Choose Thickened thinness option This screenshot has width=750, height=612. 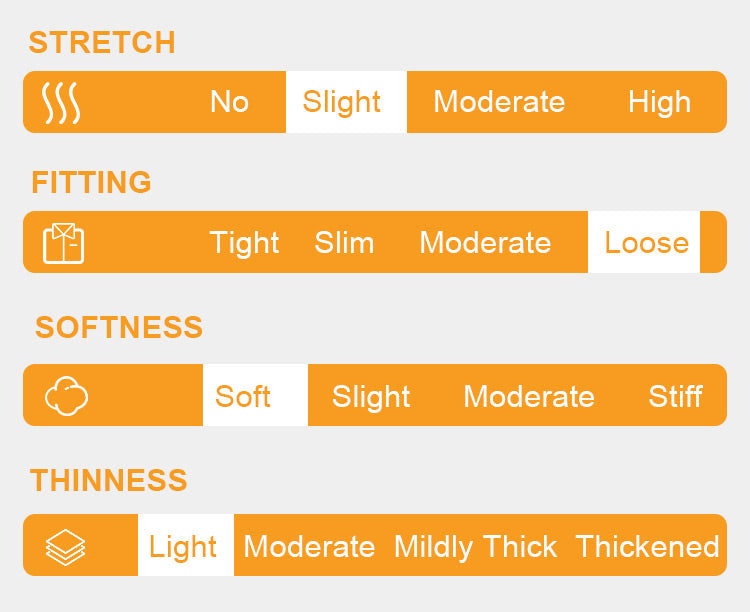click(647, 546)
